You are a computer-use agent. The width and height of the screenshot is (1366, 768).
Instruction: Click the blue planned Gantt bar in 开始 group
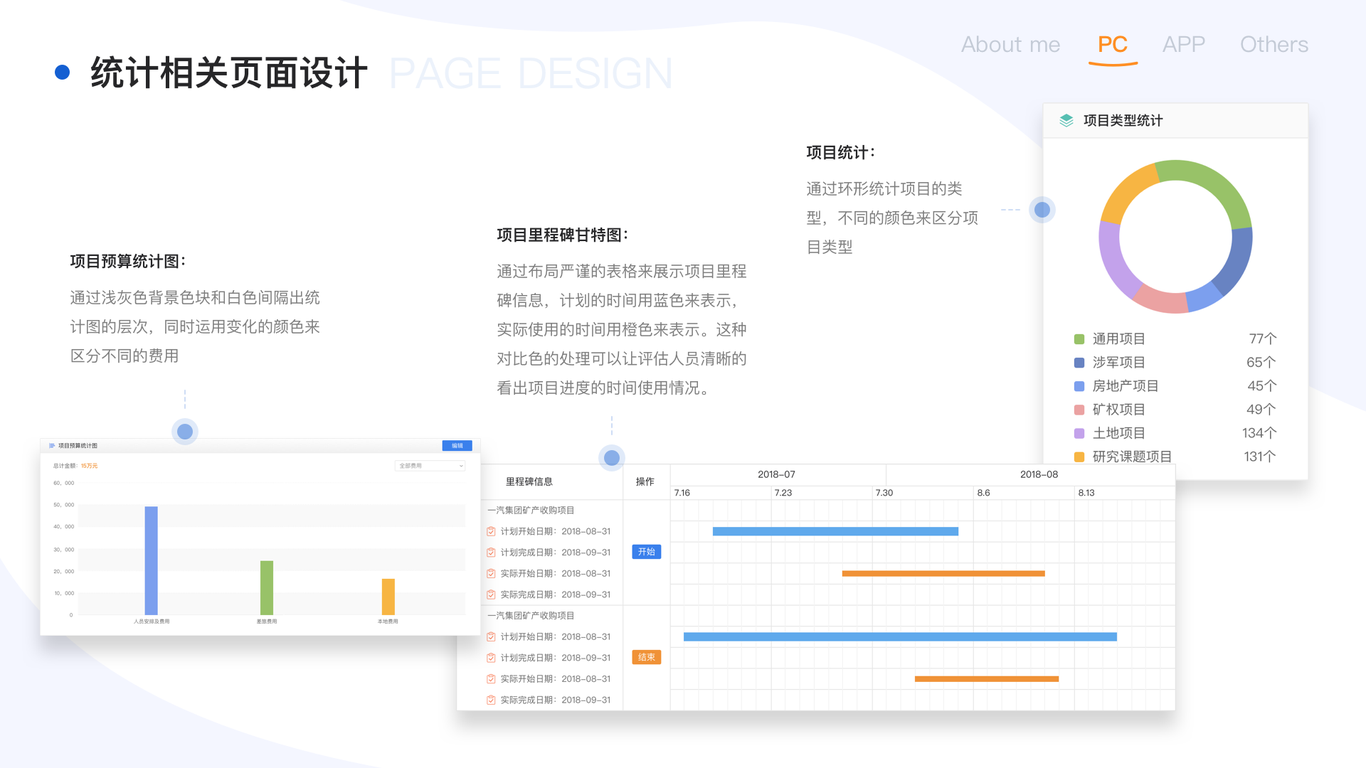(835, 531)
